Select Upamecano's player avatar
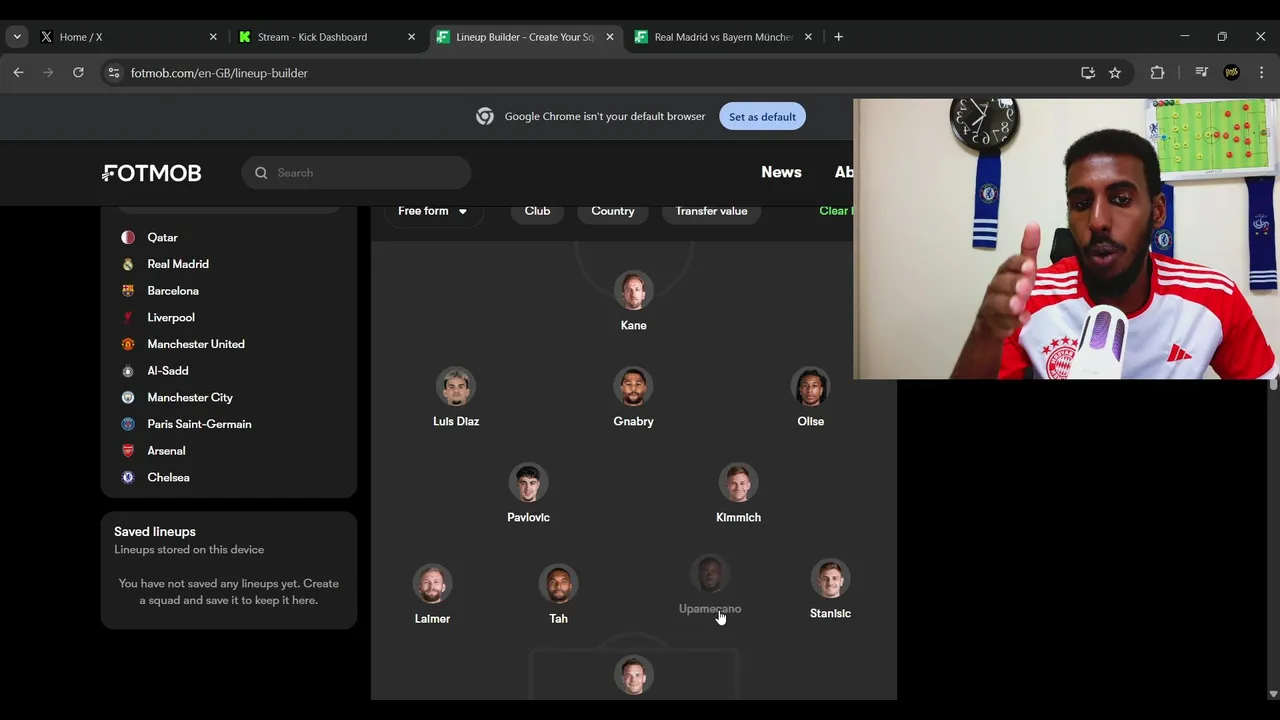The width and height of the screenshot is (1280, 720). coord(710,575)
